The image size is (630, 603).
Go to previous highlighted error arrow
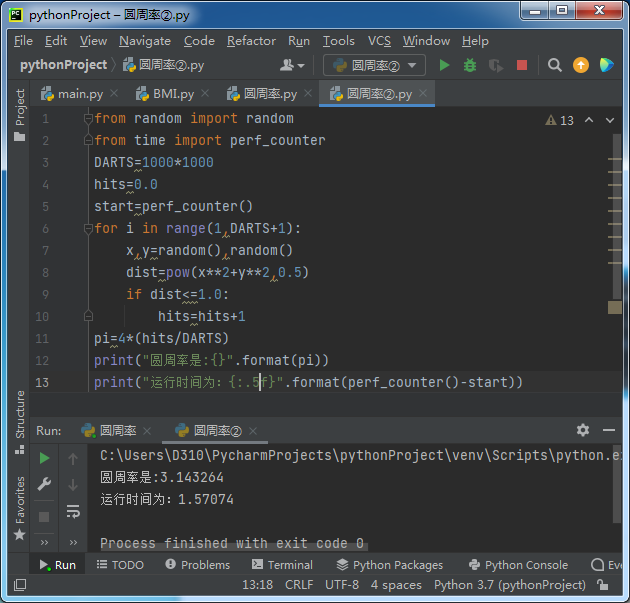tap(589, 120)
